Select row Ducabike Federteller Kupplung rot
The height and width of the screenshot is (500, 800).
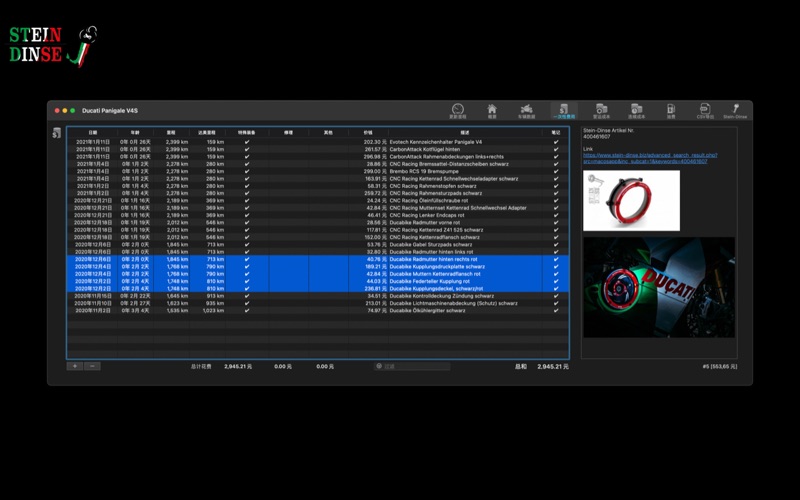[318, 281]
